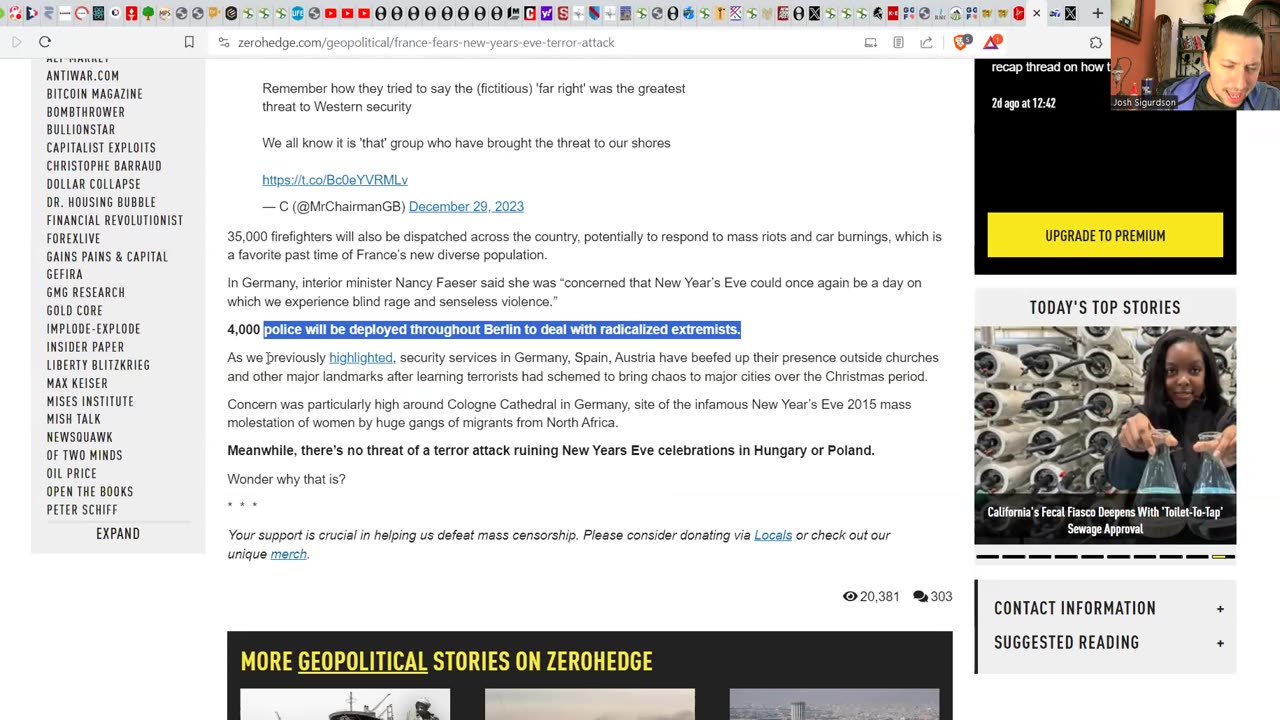
Task: Open INSIDER PAPER sidebar link
Action: [86, 347]
